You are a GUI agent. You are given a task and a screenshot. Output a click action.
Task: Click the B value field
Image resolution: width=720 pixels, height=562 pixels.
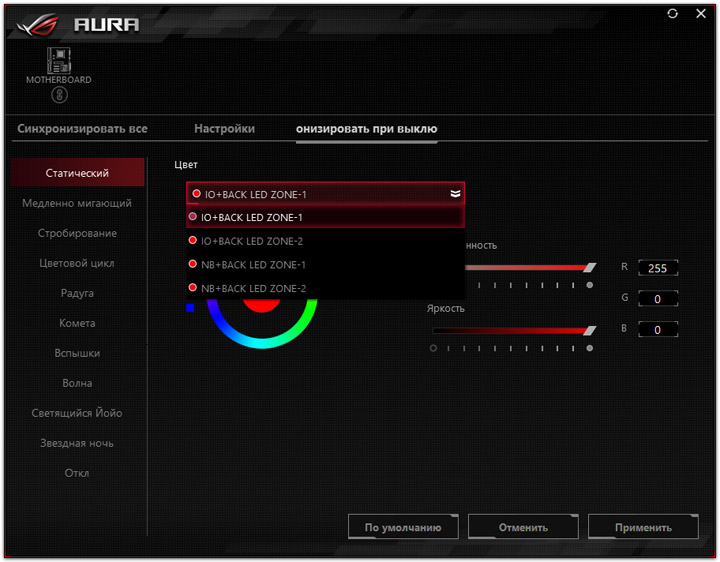pyautogui.click(x=658, y=330)
